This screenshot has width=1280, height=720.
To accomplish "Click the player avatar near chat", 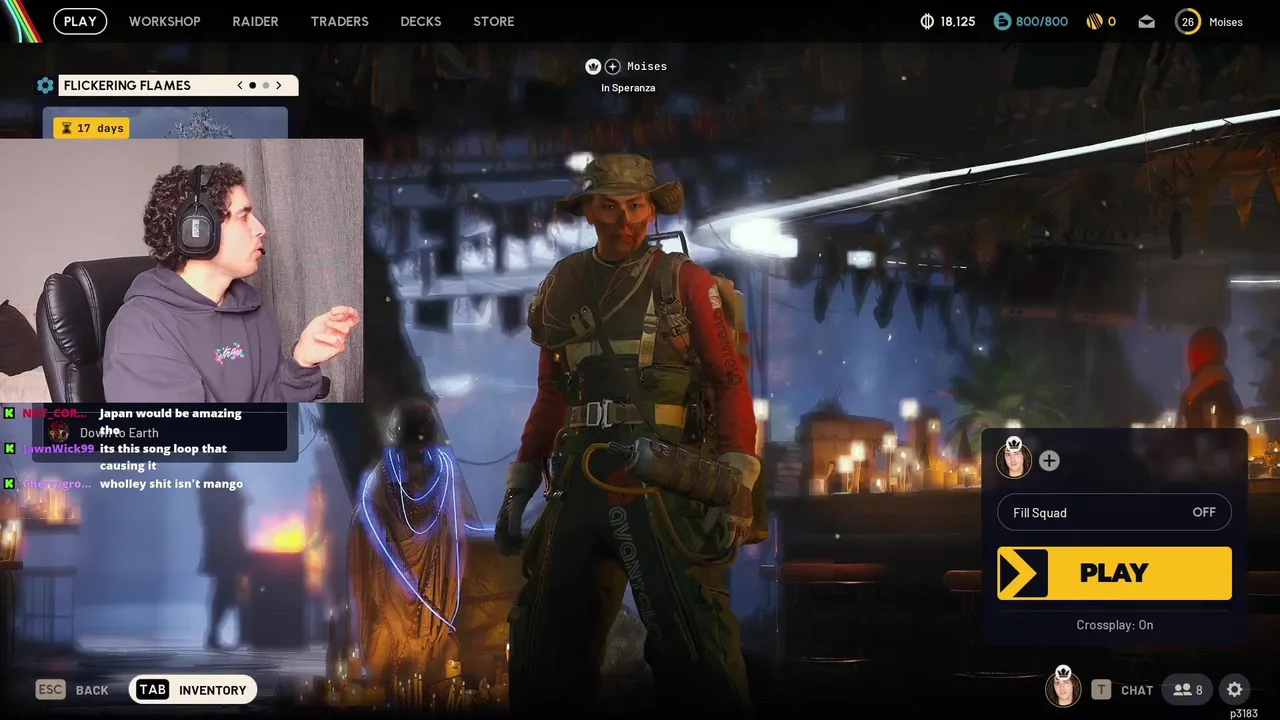I will [x=1063, y=688].
